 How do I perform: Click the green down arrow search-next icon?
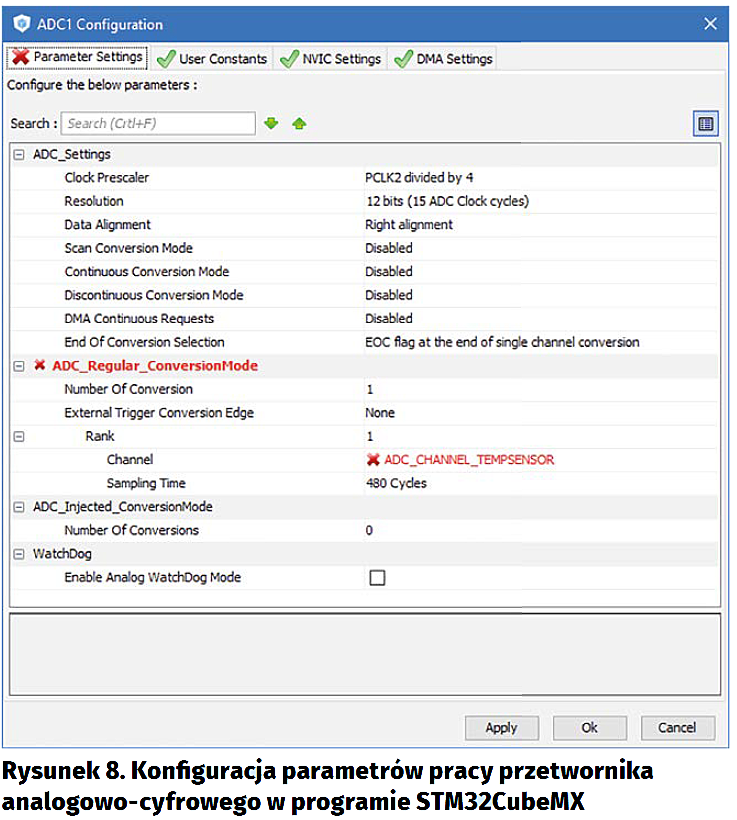pyautogui.click(x=270, y=124)
